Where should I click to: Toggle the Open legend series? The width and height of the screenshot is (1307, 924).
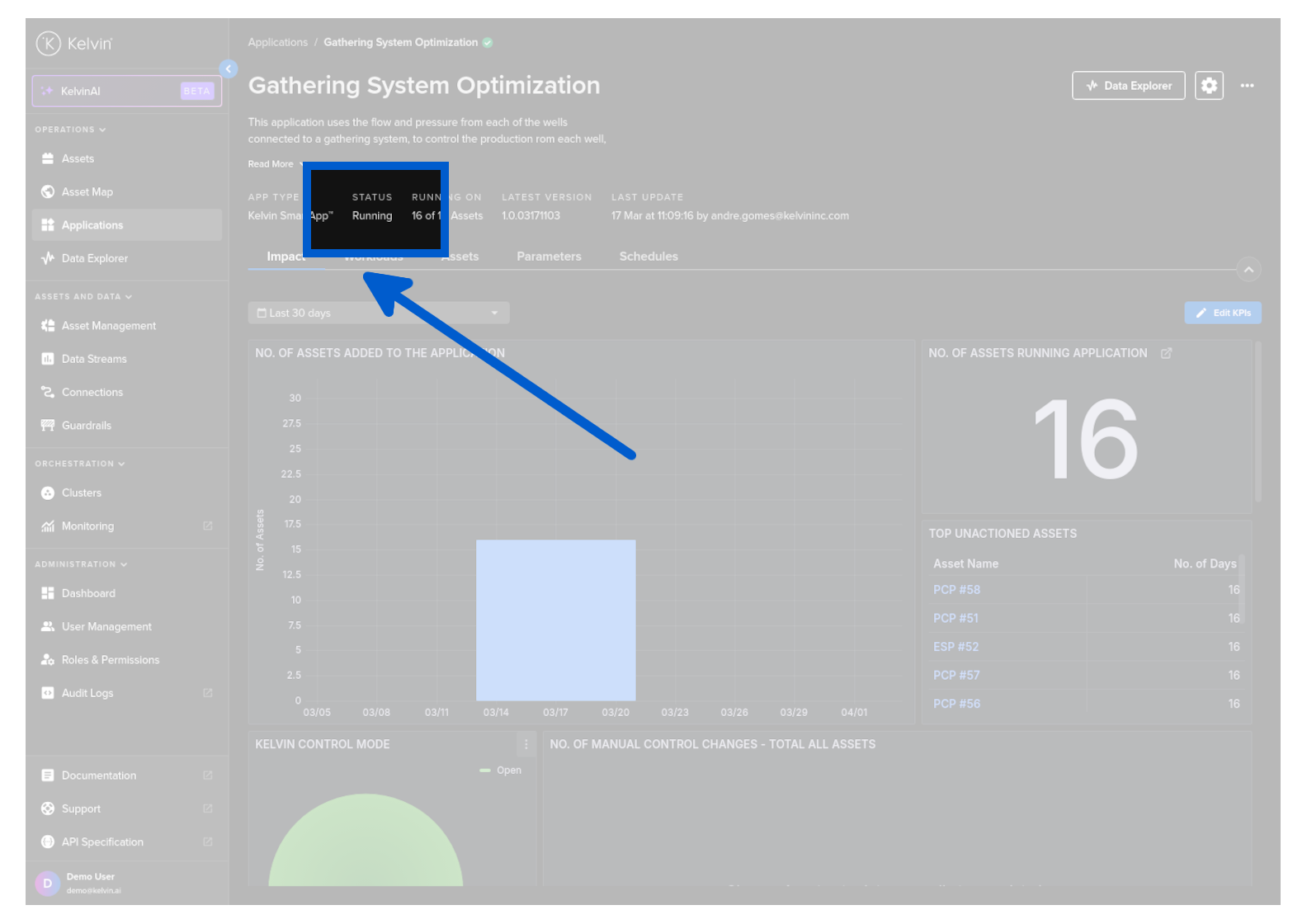point(501,771)
